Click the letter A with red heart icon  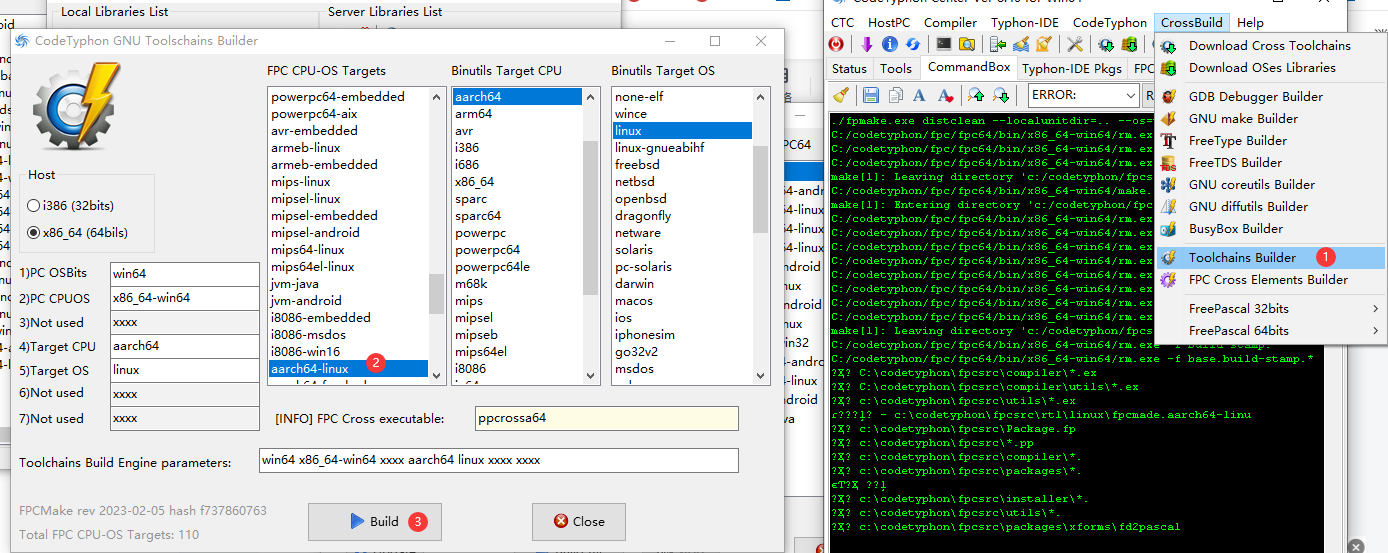[x=946, y=95]
